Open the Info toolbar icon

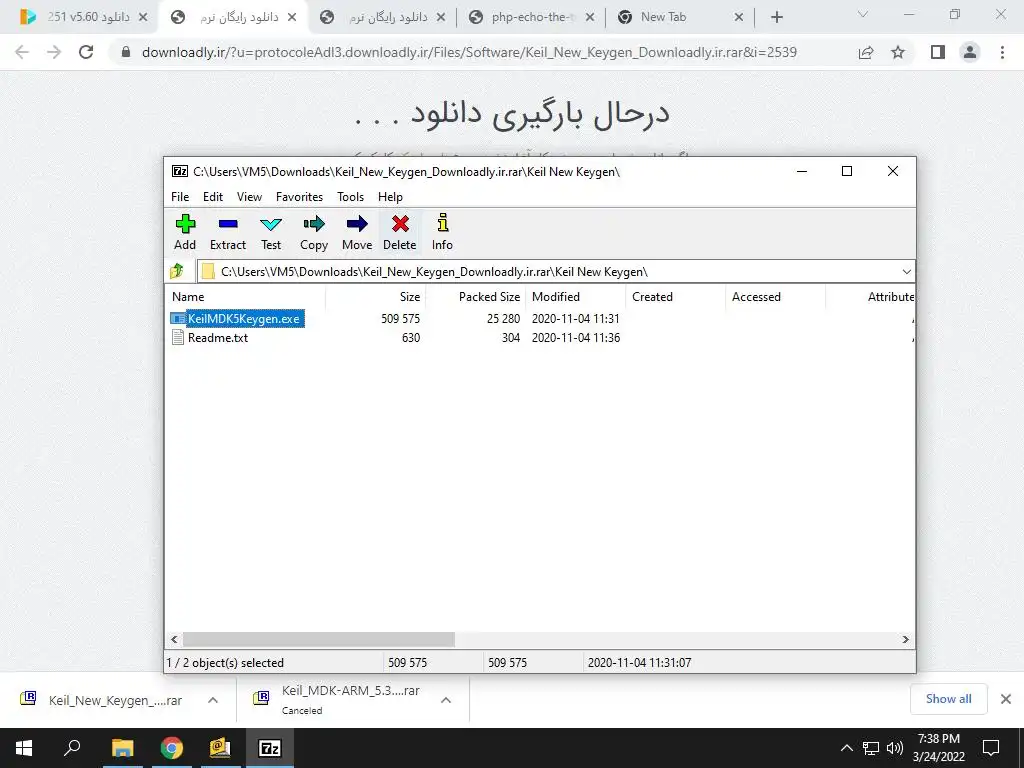coord(442,232)
